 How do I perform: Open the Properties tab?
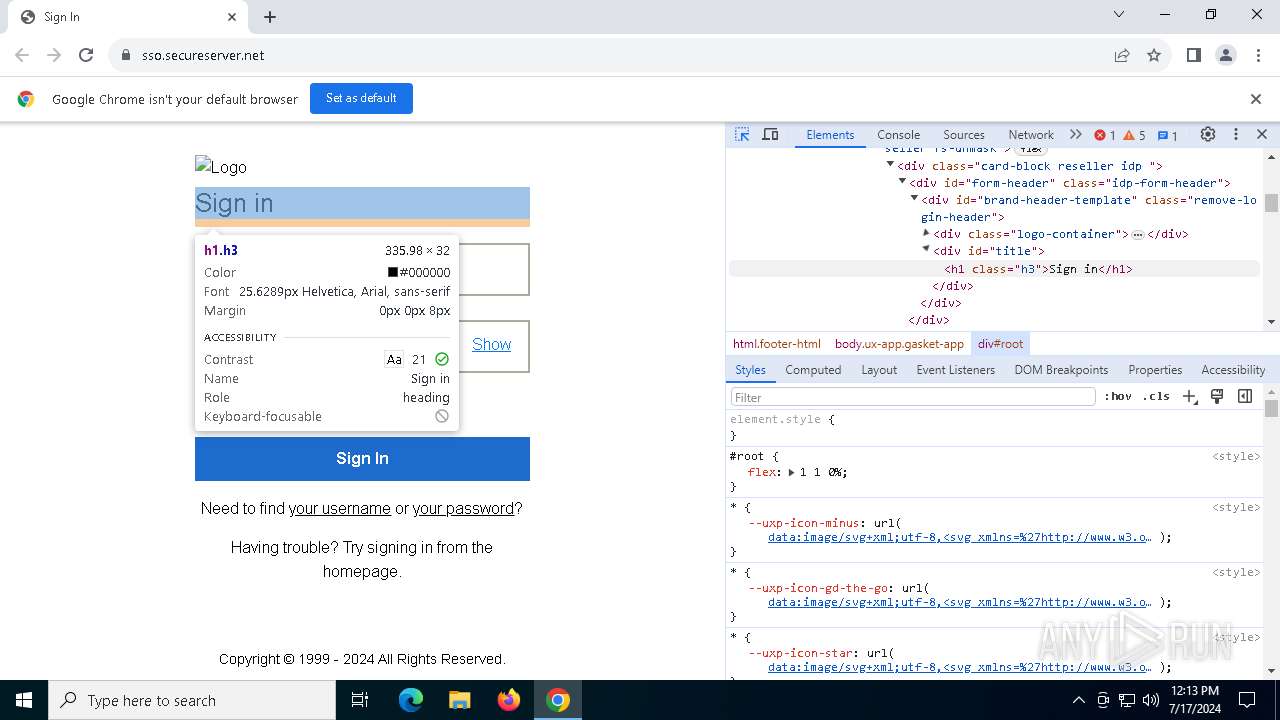pos(1155,370)
